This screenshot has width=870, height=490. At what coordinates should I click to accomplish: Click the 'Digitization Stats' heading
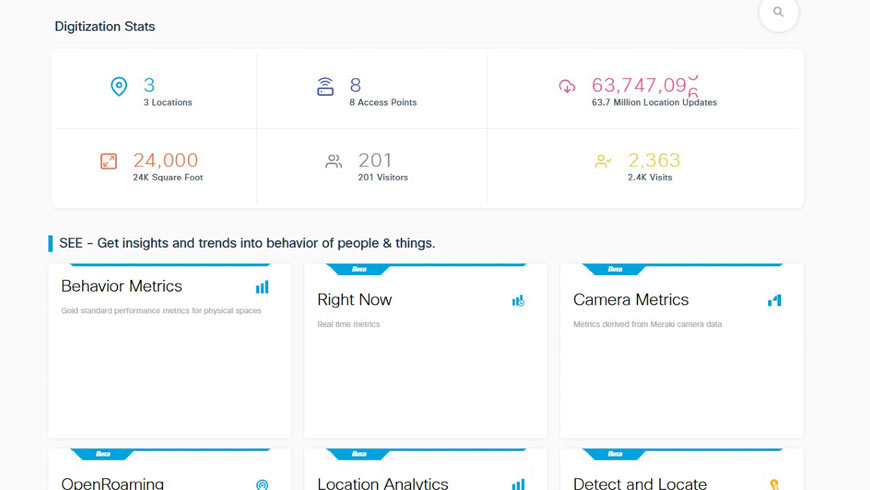point(105,27)
